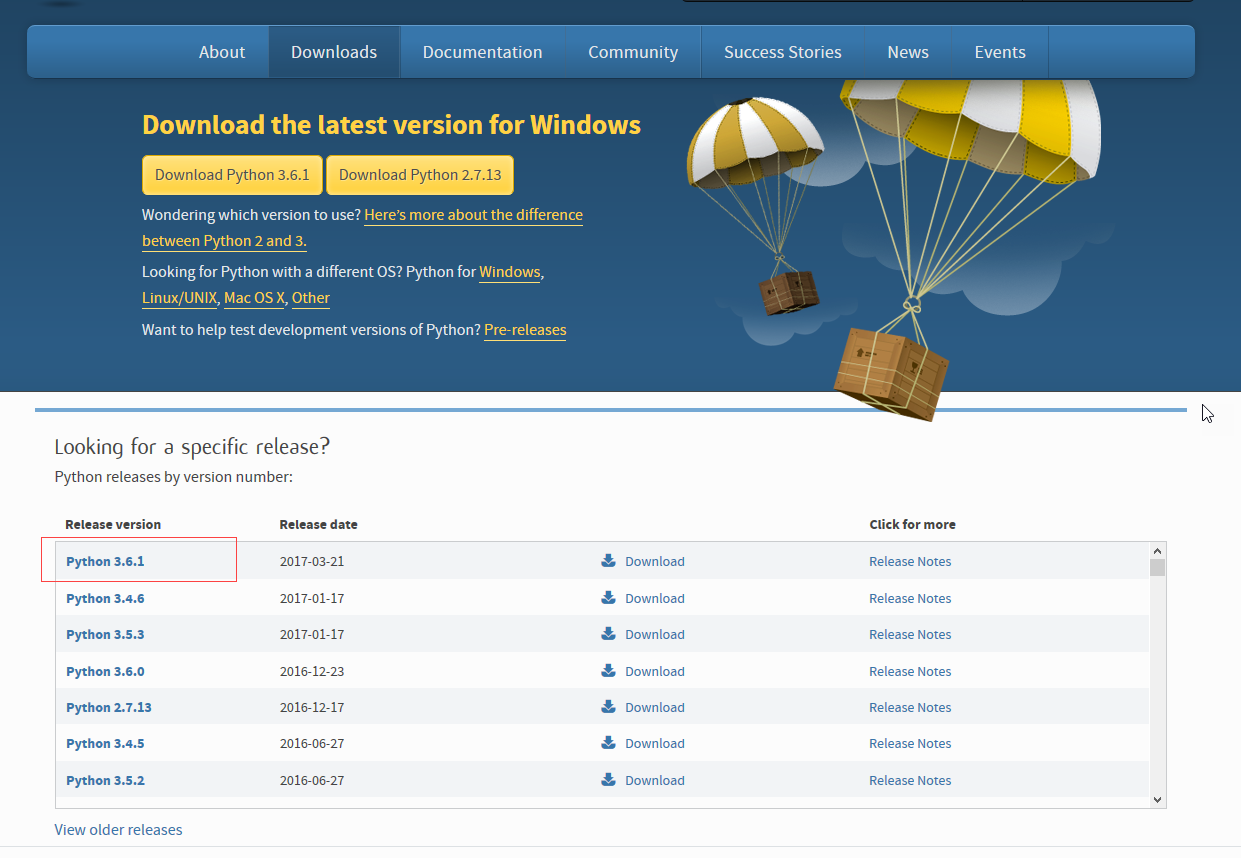Open the Events menu
Image resolution: width=1241 pixels, height=858 pixels.
point(1000,52)
